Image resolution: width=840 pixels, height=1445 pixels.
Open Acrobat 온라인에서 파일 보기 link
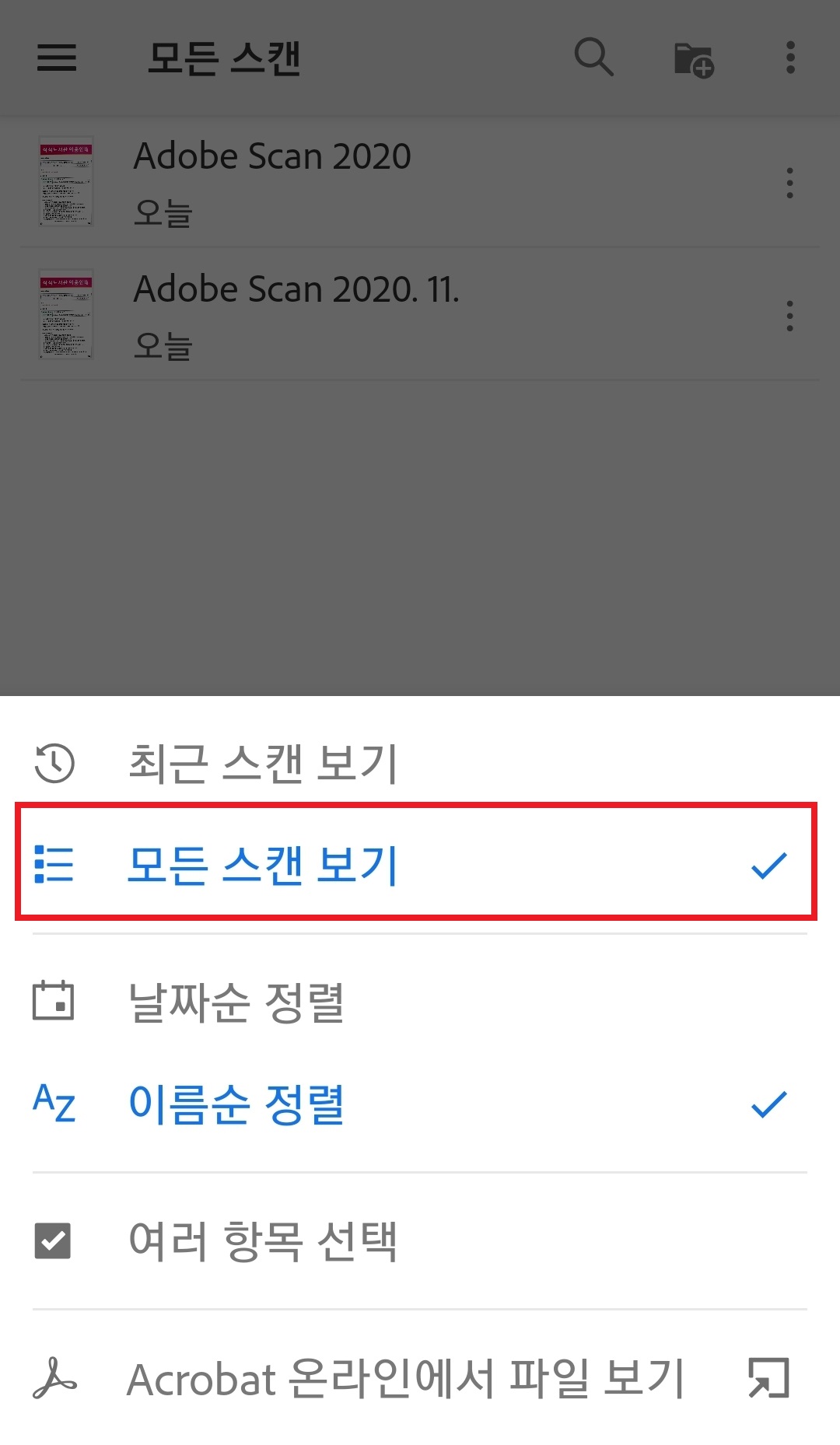pyautogui.click(x=420, y=1378)
